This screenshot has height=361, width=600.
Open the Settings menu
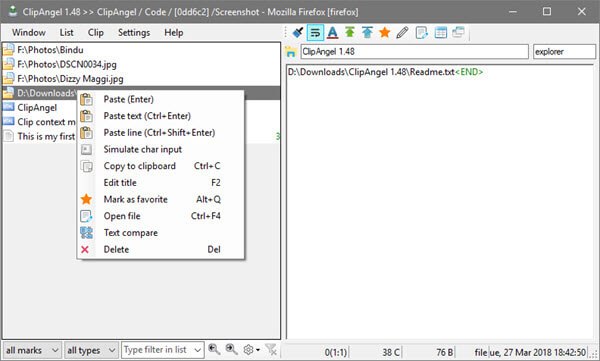[x=134, y=33]
